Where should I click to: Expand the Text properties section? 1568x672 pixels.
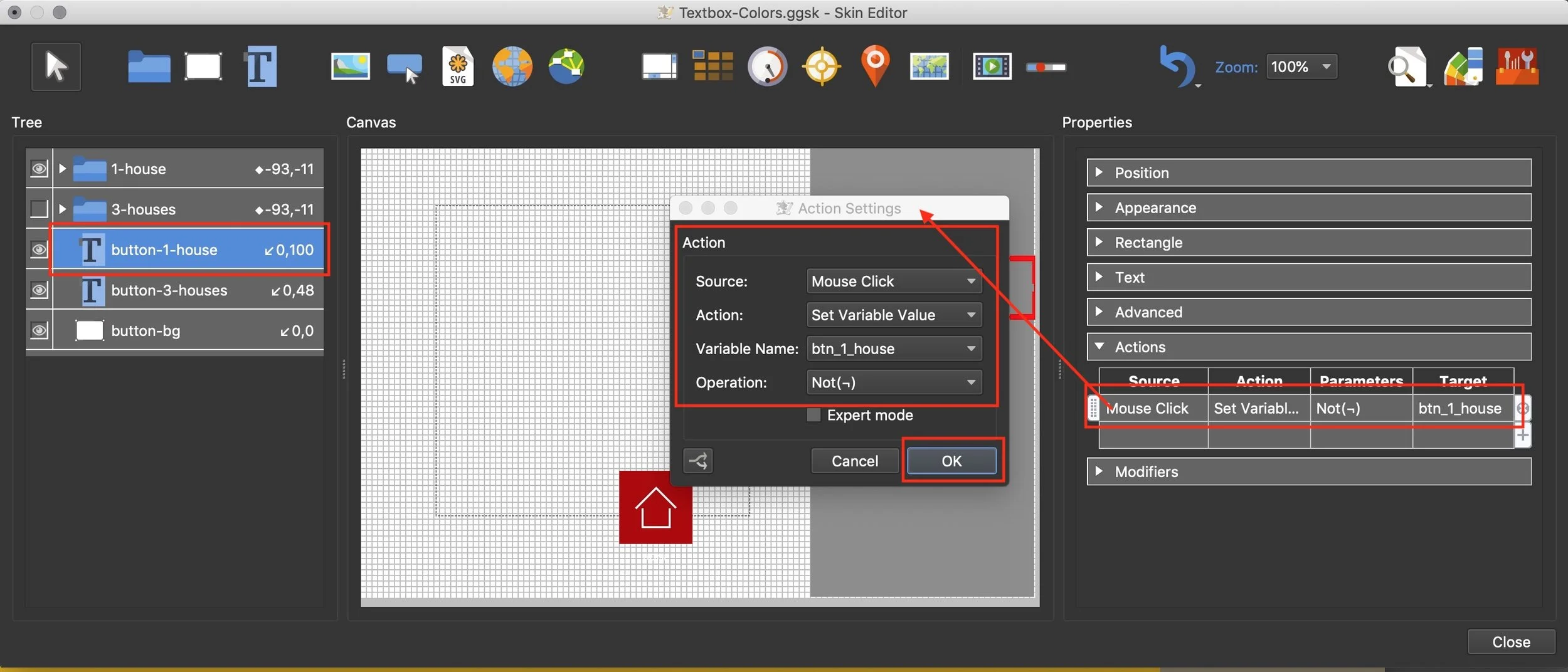pos(1309,277)
